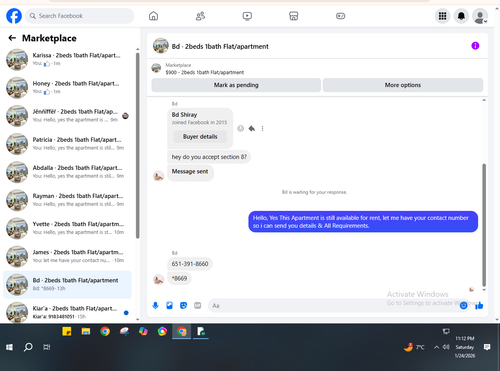Open the volume control in tray
The image size is (500, 371).
446,347
